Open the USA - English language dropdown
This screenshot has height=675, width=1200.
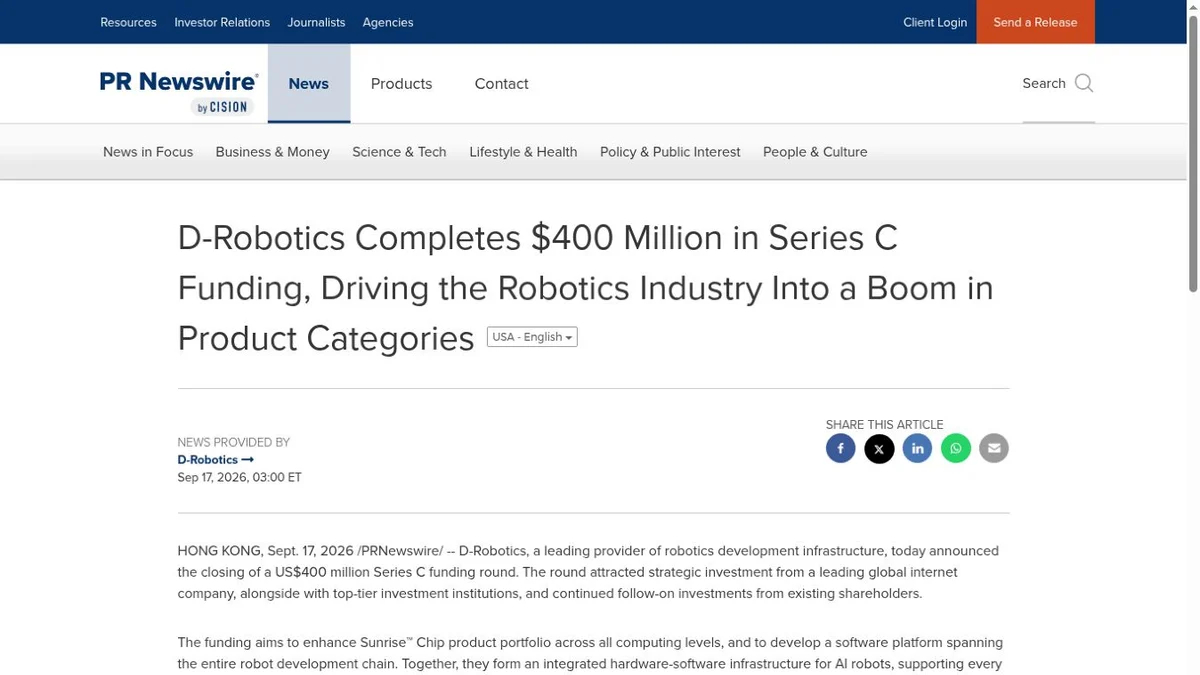[532, 337]
